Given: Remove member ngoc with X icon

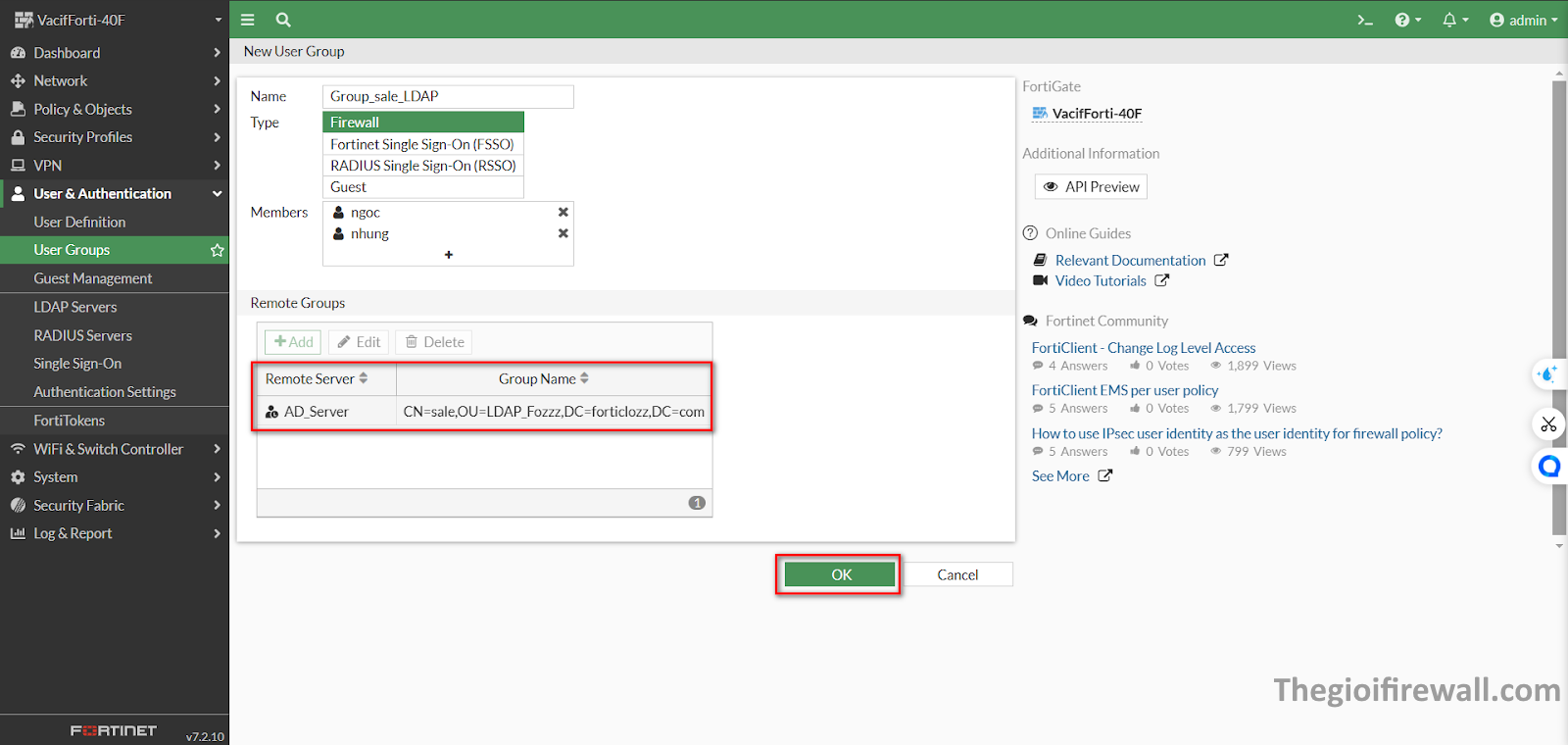Looking at the screenshot, I should click(563, 212).
